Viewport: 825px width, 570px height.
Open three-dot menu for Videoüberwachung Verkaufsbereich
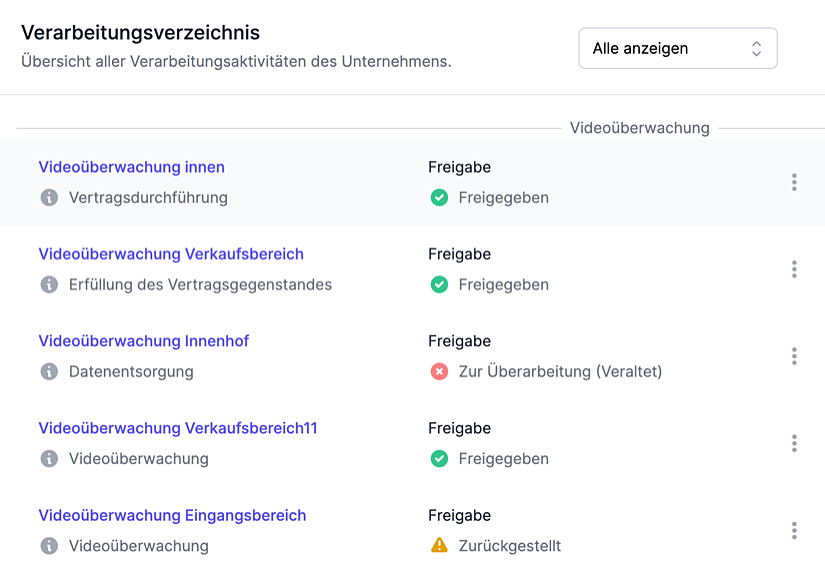(x=794, y=269)
